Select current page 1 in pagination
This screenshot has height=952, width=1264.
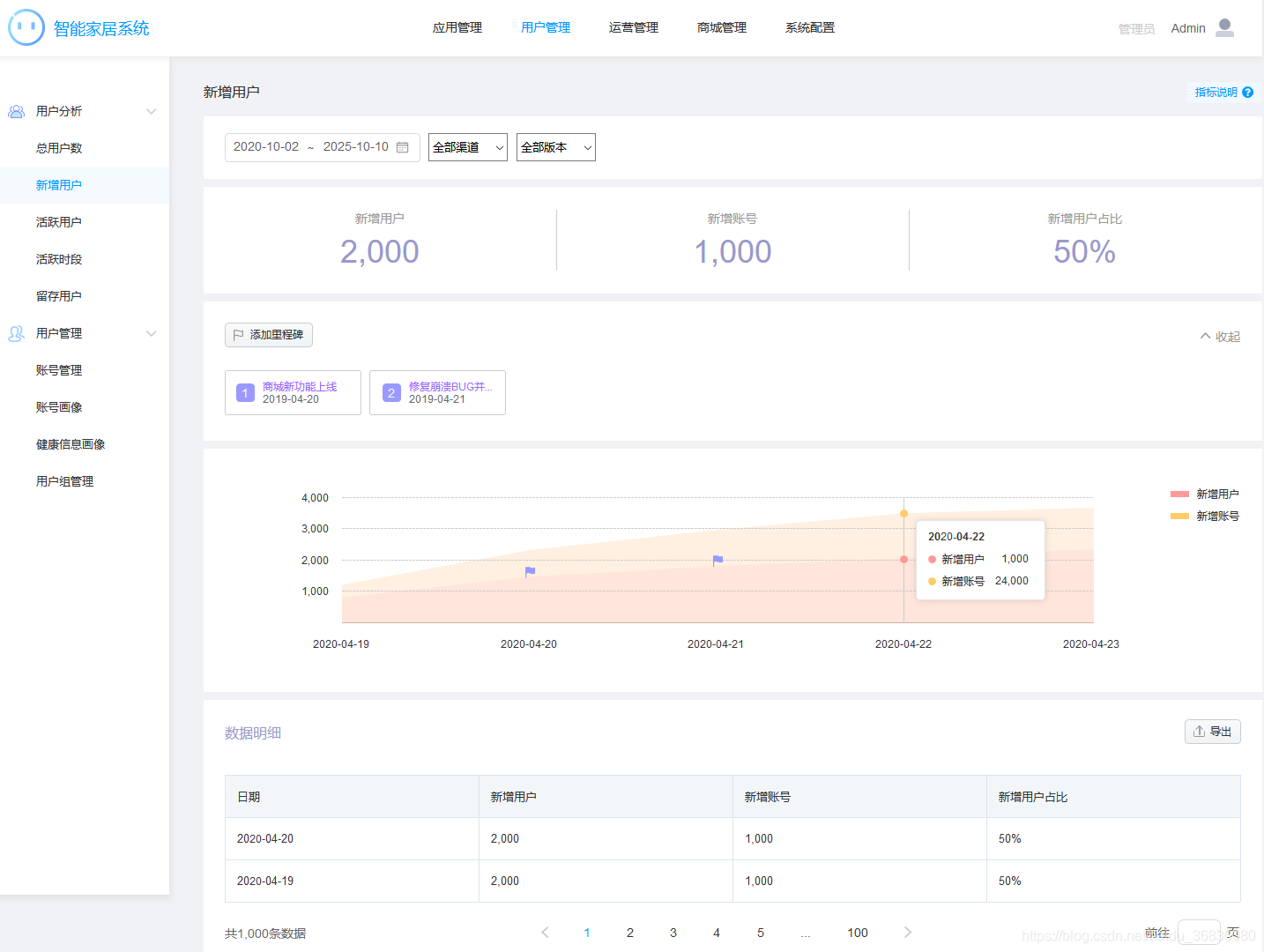click(x=587, y=933)
